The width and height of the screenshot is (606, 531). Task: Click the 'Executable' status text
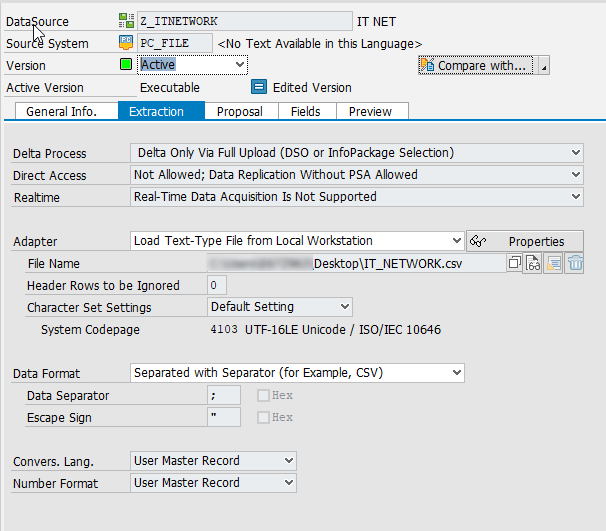[x=170, y=88]
